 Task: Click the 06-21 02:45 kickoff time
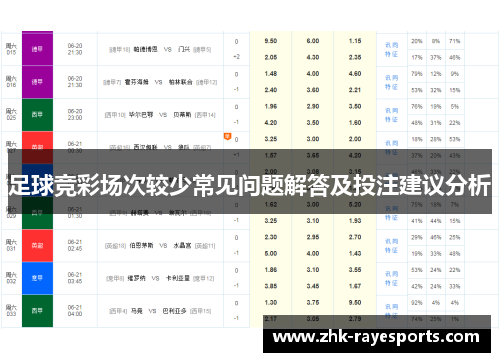click(x=75, y=245)
